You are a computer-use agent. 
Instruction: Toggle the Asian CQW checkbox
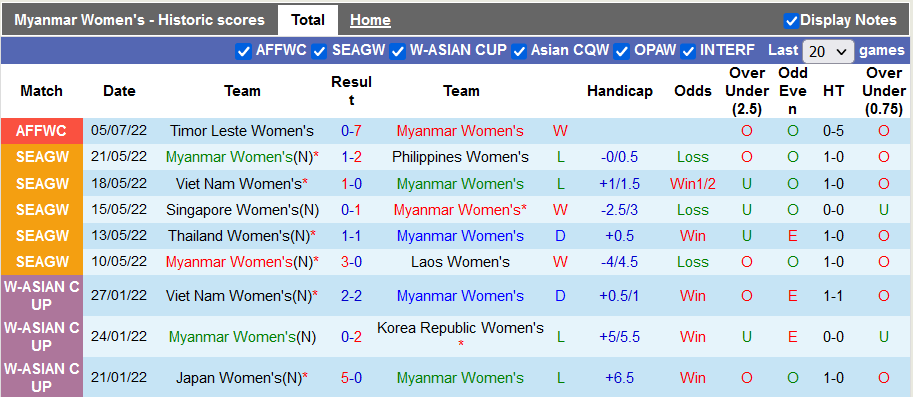519,51
